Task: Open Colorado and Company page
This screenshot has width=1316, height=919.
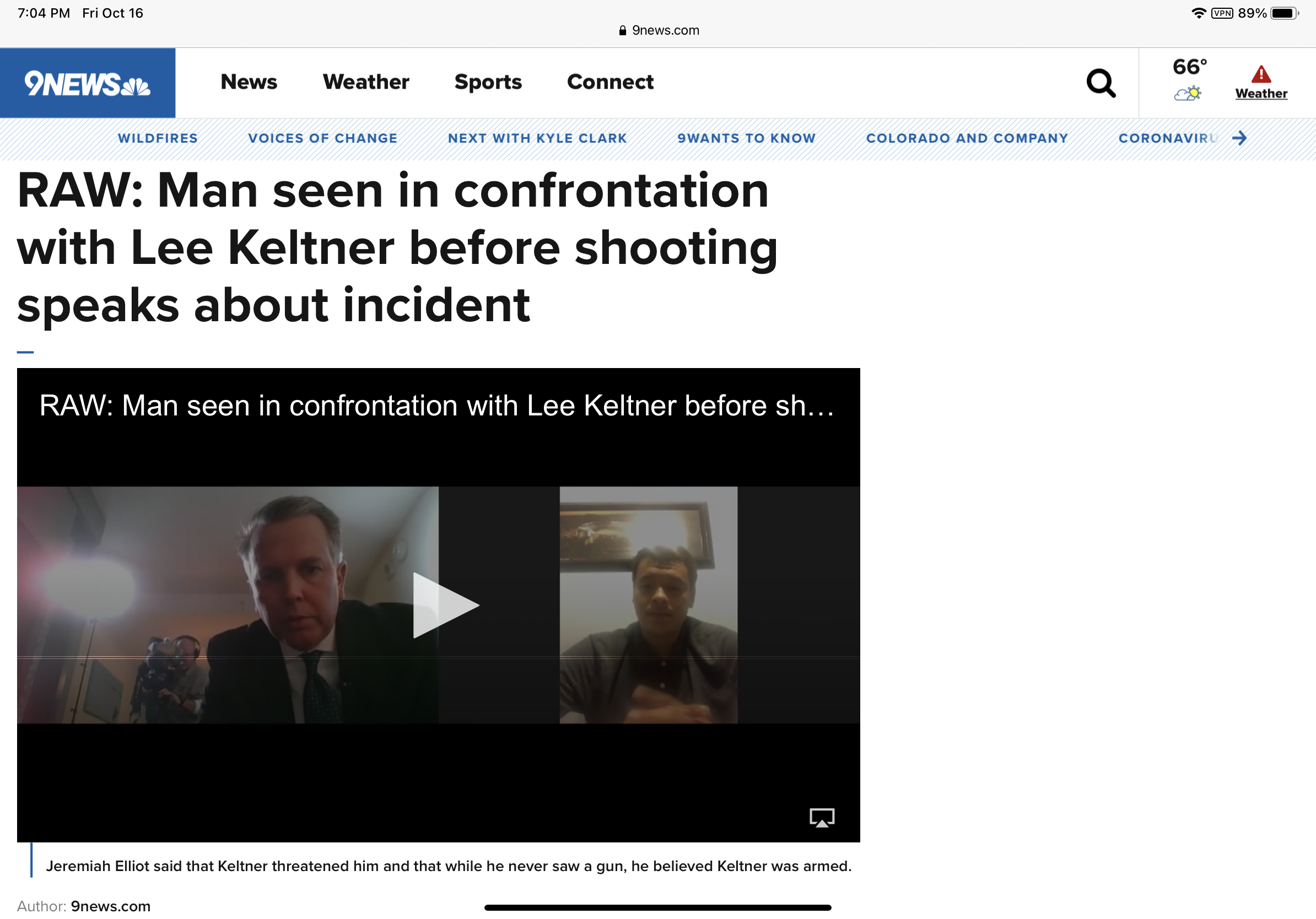Action: [x=967, y=138]
